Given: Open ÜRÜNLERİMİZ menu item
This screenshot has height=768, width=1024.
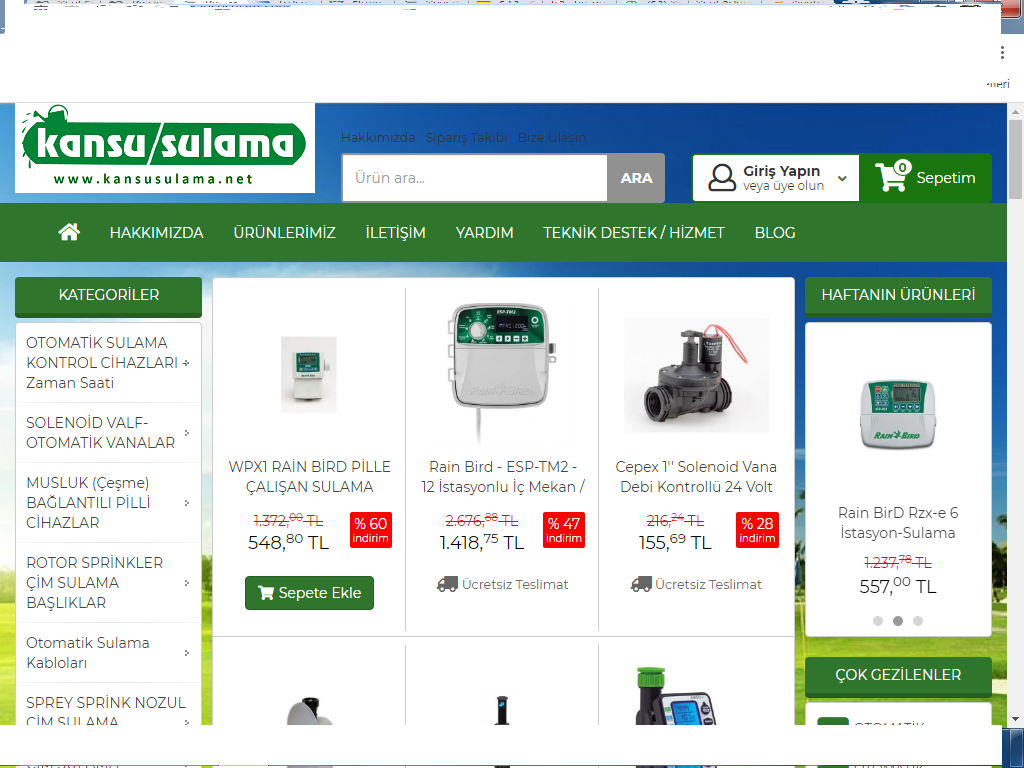Looking at the screenshot, I should (x=285, y=232).
